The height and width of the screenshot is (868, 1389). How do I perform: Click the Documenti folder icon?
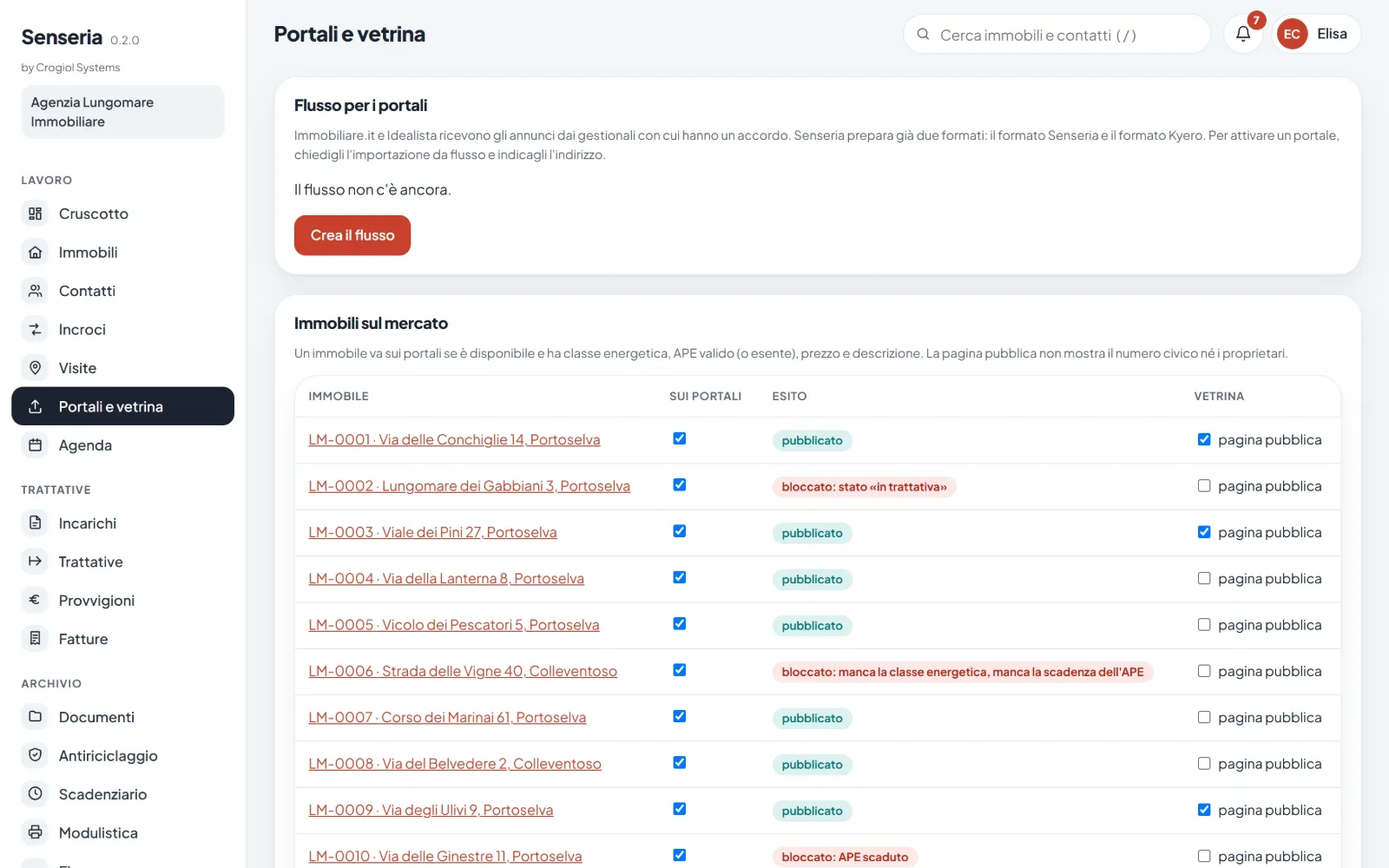pyautogui.click(x=35, y=717)
